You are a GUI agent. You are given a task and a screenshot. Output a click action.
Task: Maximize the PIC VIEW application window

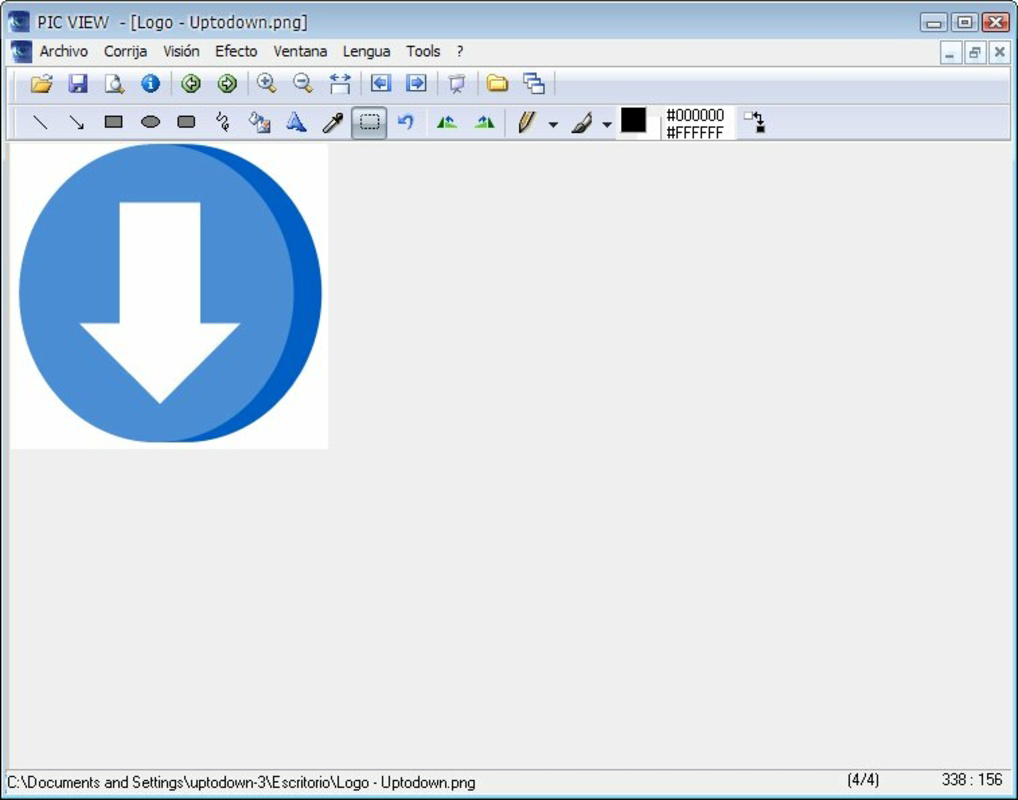(965, 22)
